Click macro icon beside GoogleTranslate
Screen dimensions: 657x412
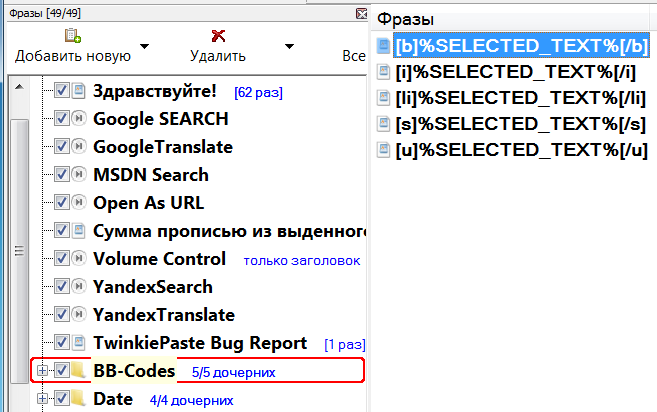78,147
